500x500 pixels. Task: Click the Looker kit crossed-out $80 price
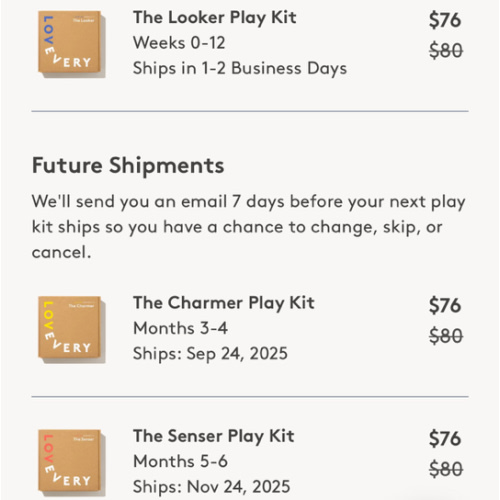pos(446,51)
